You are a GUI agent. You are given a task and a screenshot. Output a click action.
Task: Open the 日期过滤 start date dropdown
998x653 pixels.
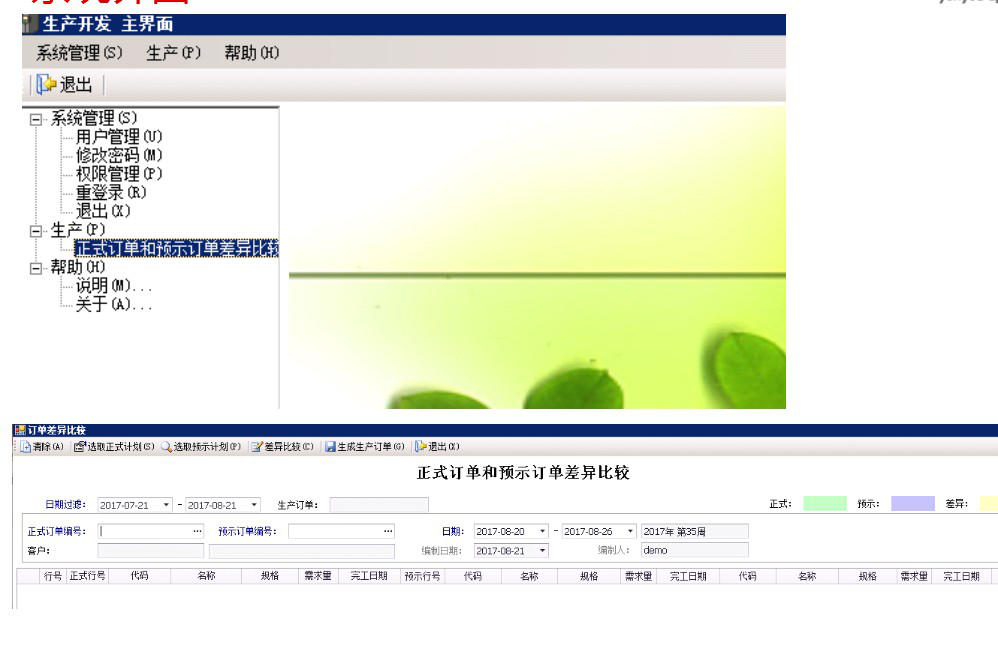166,505
